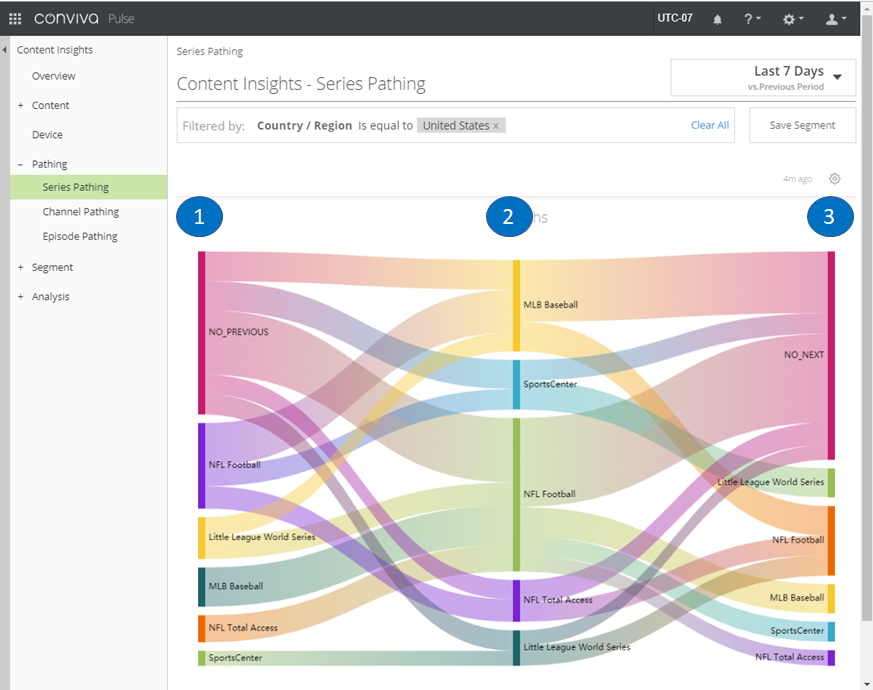Viewport: 873px width, 690px height.
Task: Click the UTC-07 timezone indicator
Action: tap(675, 18)
